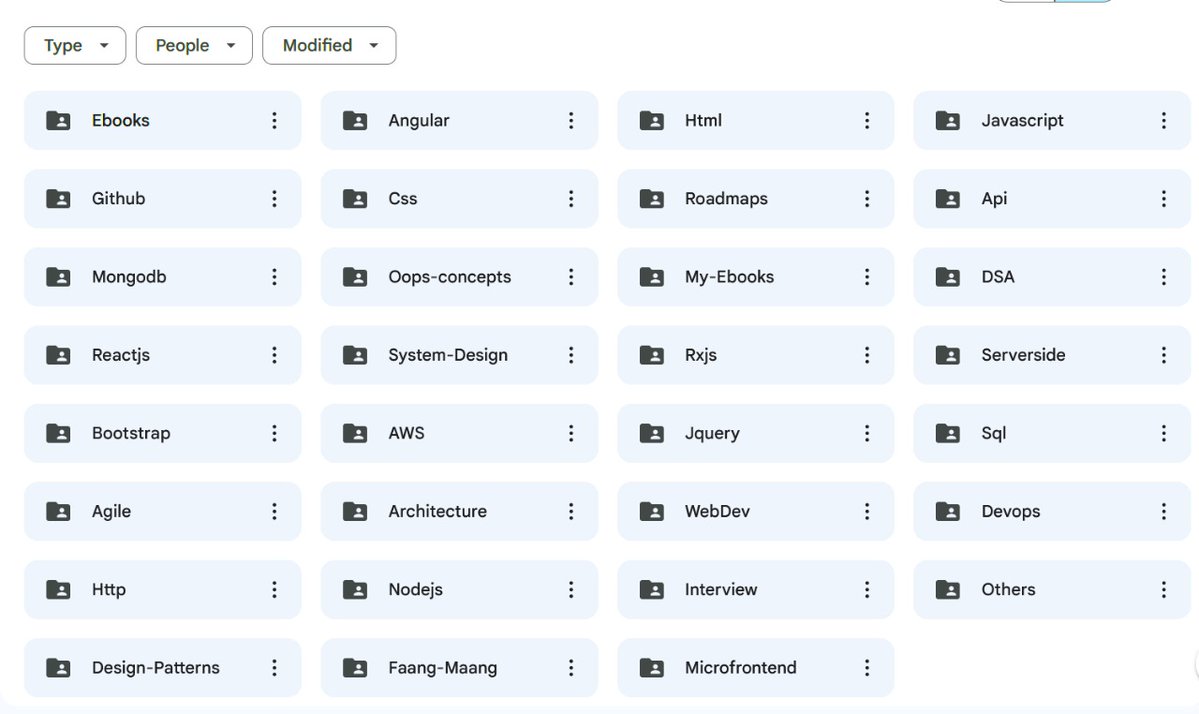The image size is (1199, 714).
Task: Click the shared folder icon for Html
Action: [651, 120]
